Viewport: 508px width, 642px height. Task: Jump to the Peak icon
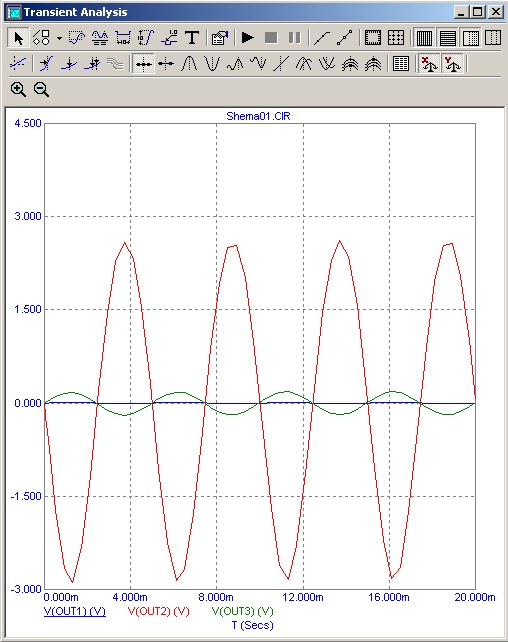coord(189,64)
